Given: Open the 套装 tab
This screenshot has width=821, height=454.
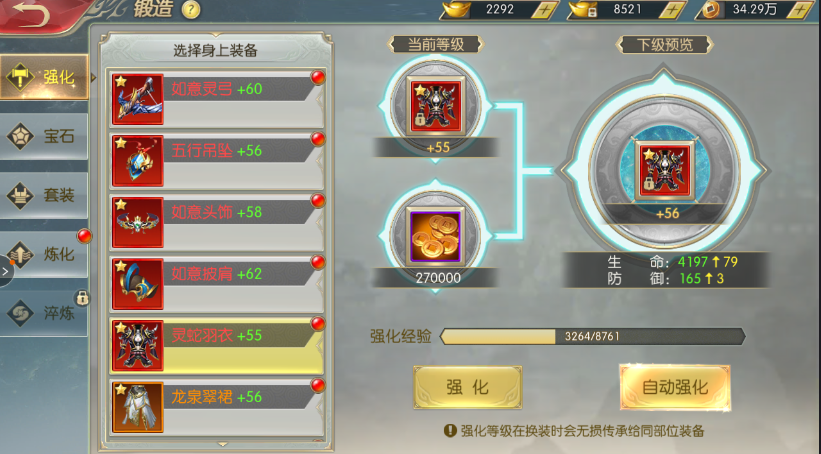Looking at the screenshot, I should [x=44, y=195].
